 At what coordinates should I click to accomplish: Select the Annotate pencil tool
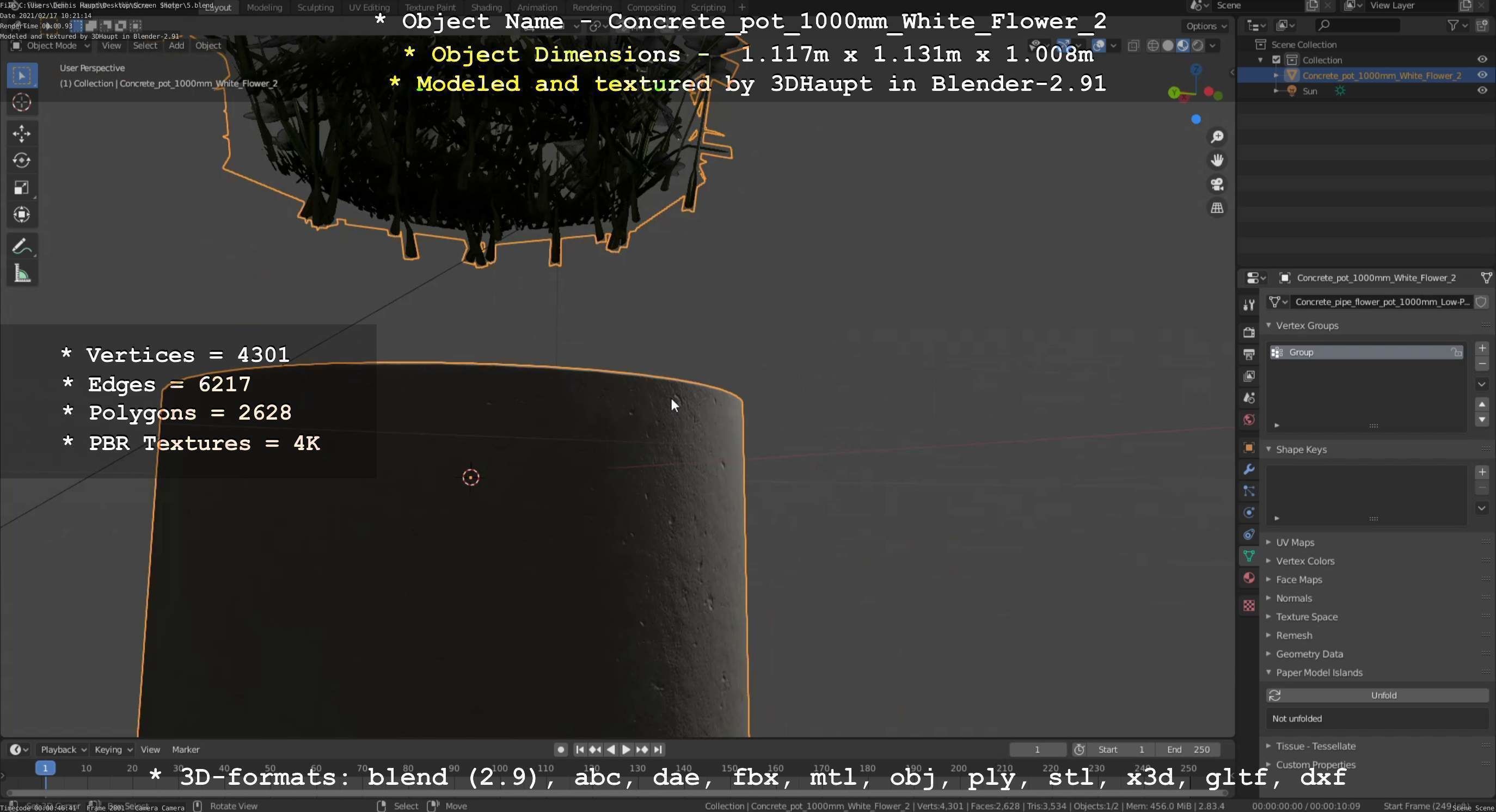pos(22,246)
